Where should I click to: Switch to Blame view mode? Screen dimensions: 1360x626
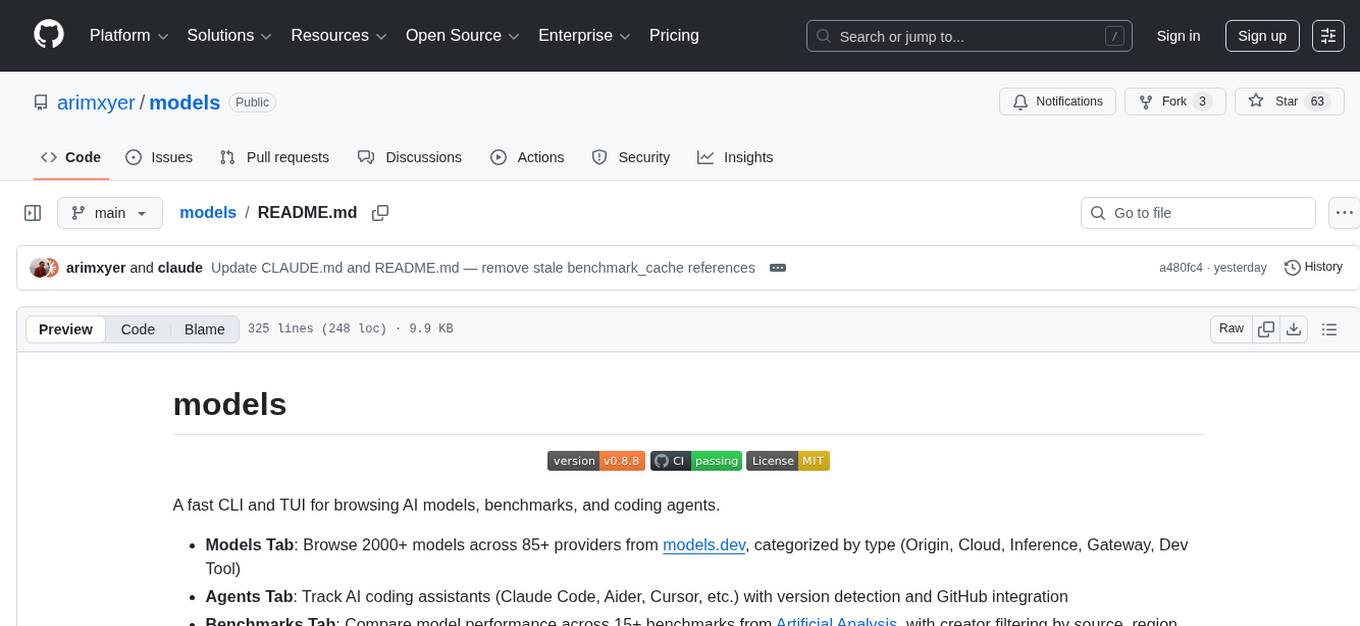pyautogui.click(x=204, y=329)
